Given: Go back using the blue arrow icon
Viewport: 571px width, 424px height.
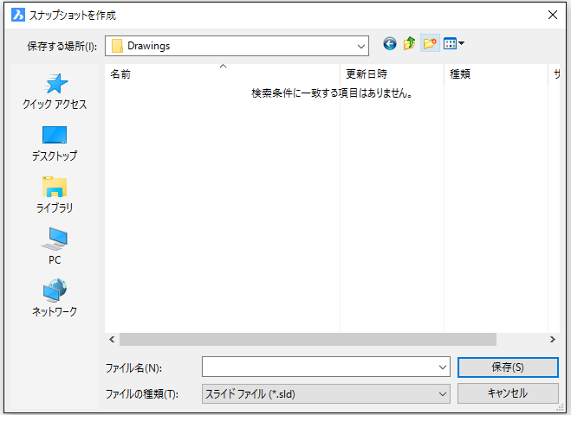Looking at the screenshot, I should pos(390,44).
